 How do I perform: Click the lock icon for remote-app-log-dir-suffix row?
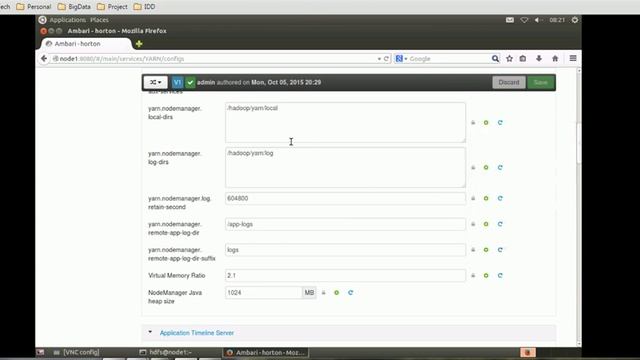pyautogui.click(x=473, y=250)
